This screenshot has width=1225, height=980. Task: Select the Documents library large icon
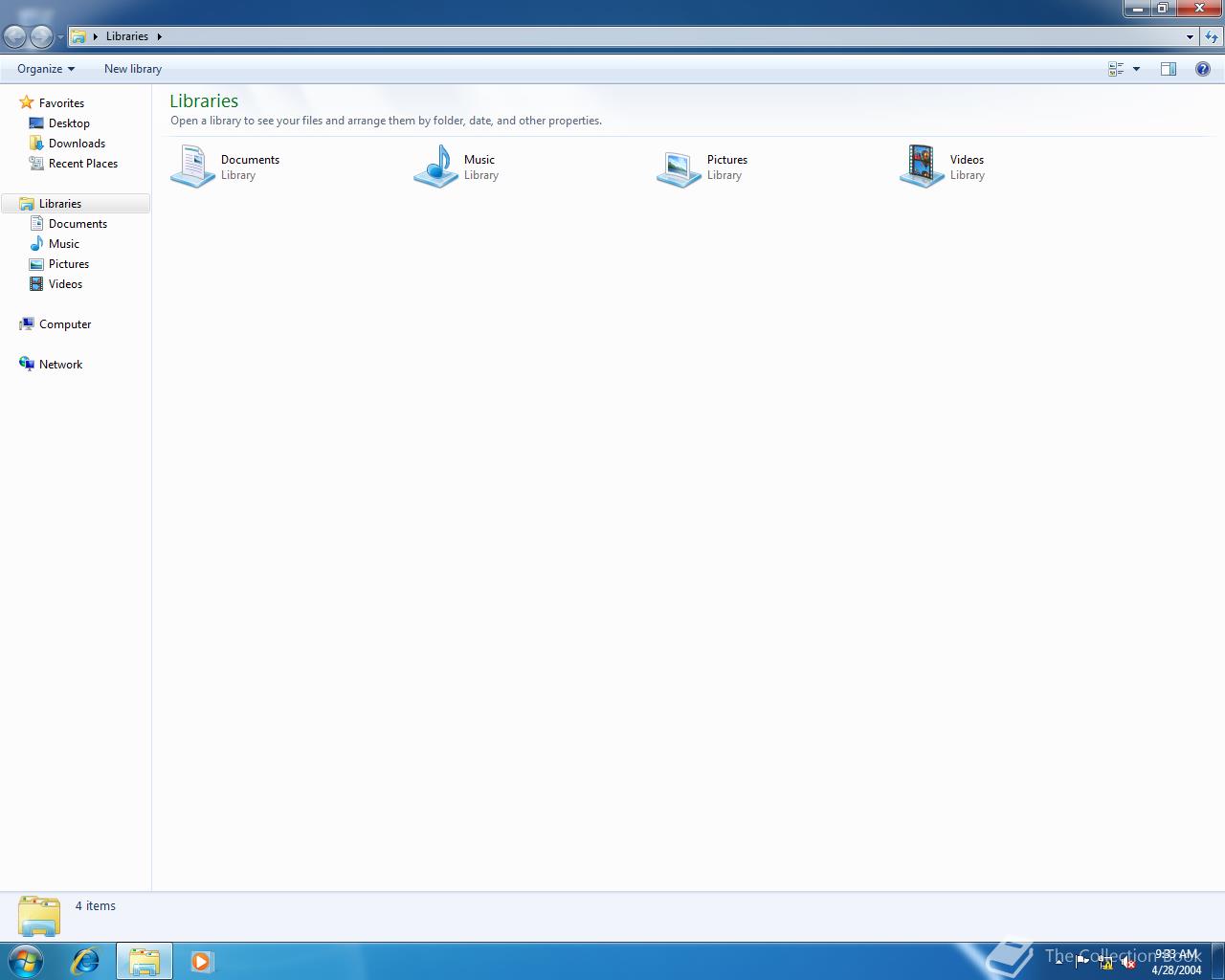(x=192, y=167)
